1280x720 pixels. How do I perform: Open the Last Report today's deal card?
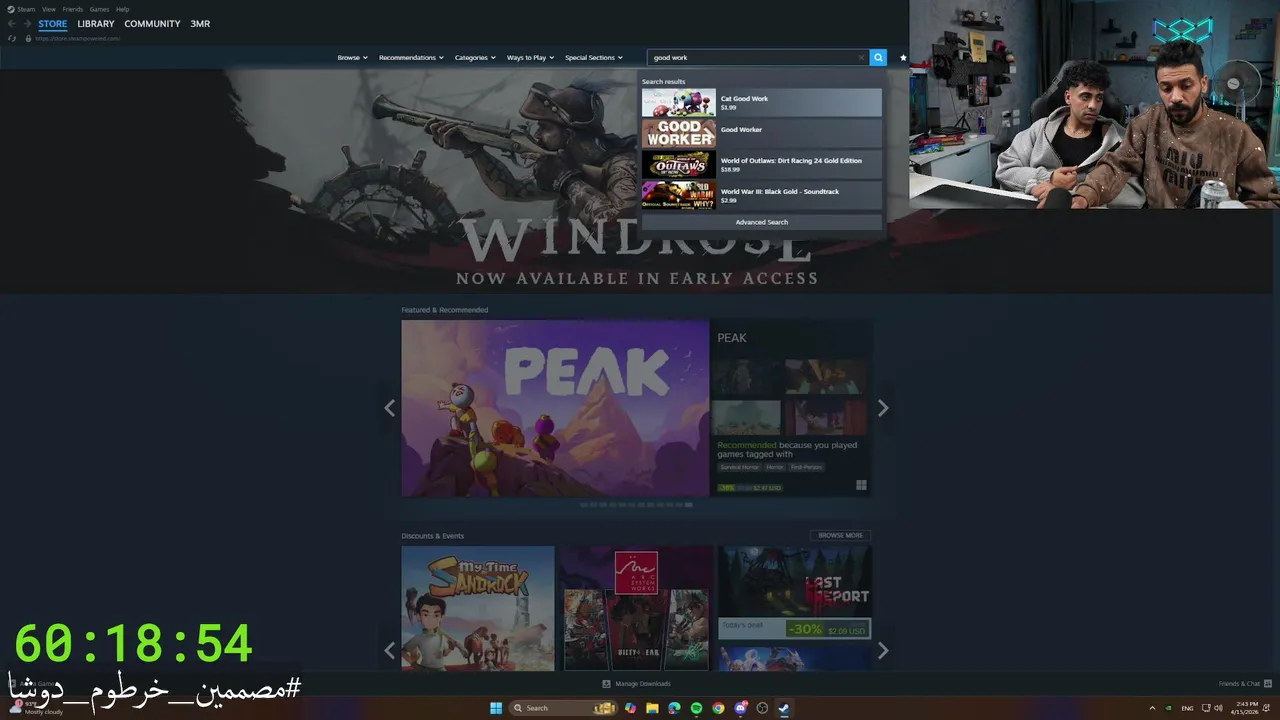(794, 594)
